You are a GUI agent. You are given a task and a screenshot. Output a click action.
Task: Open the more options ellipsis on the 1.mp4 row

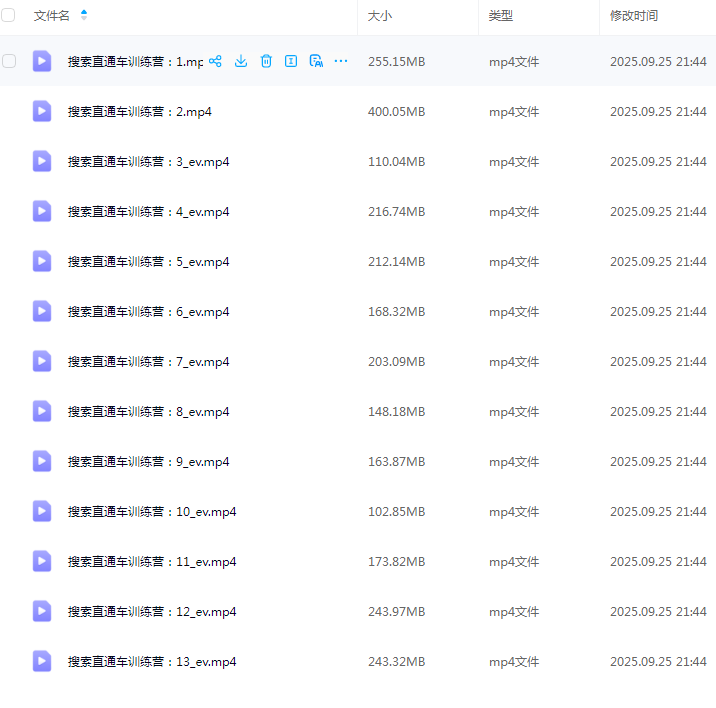[341, 61]
